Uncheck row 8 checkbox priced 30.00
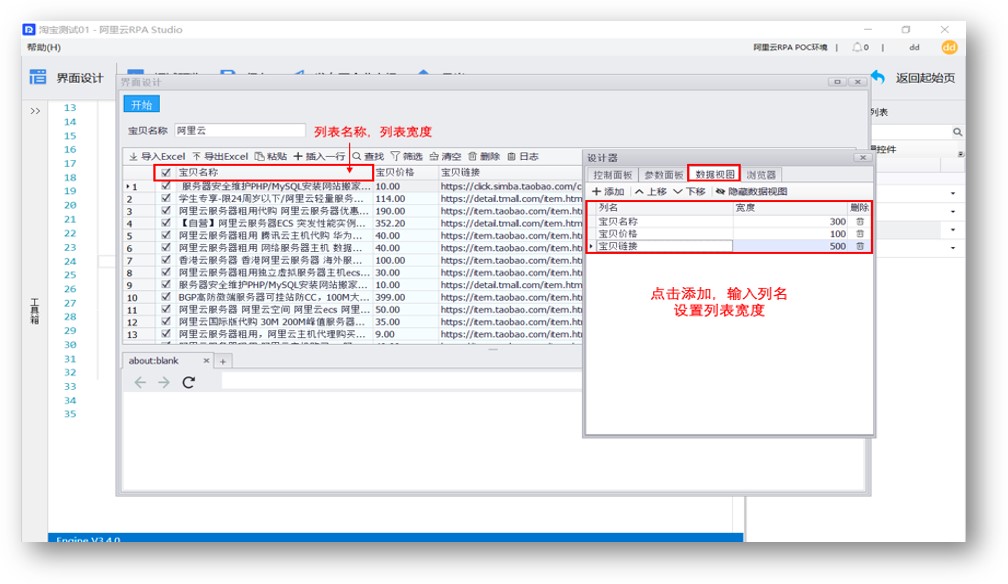 coord(166,273)
